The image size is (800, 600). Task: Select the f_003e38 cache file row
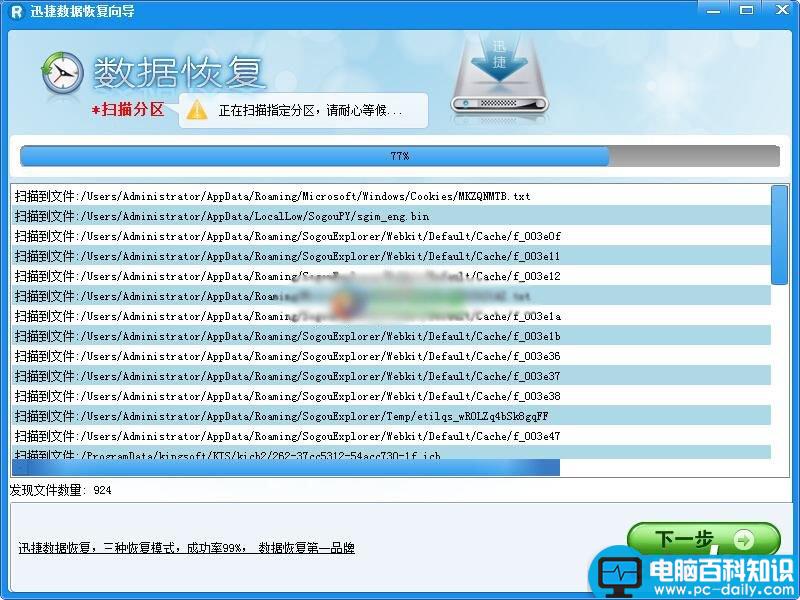391,396
